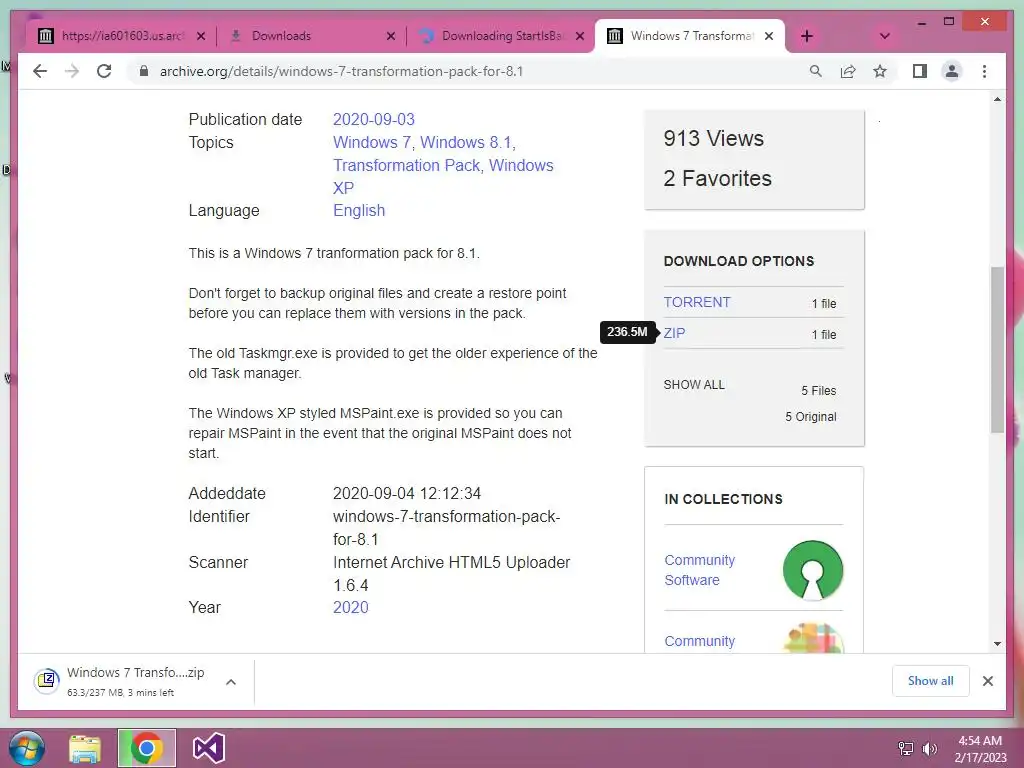Screen dimensions: 1024x768
Task: Click the address bar URL
Action: (342, 71)
